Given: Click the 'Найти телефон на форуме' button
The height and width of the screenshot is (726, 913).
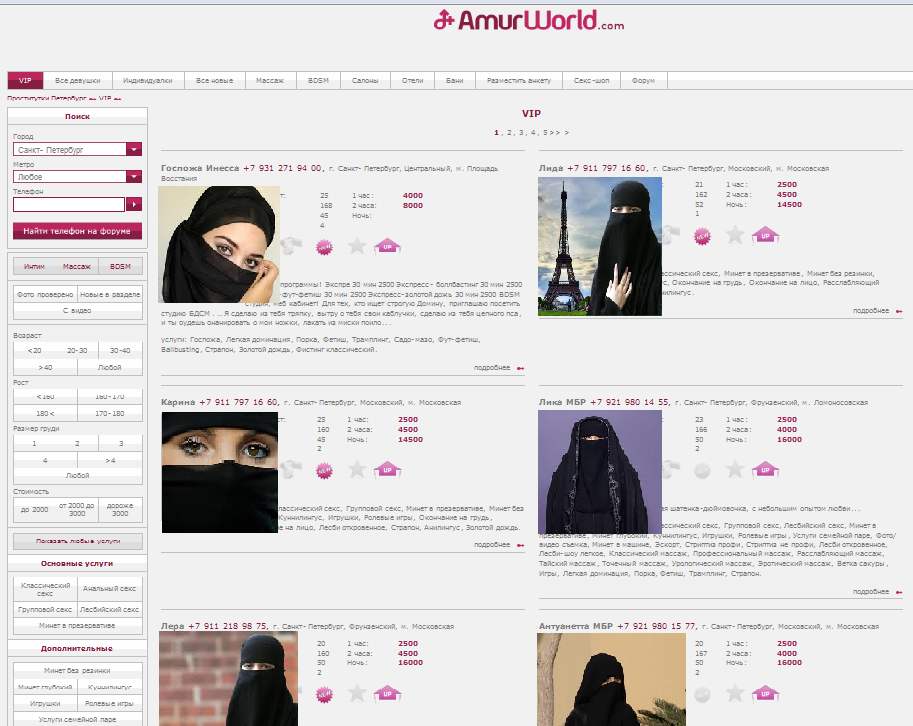Looking at the screenshot, I should (x=78, y=231).
